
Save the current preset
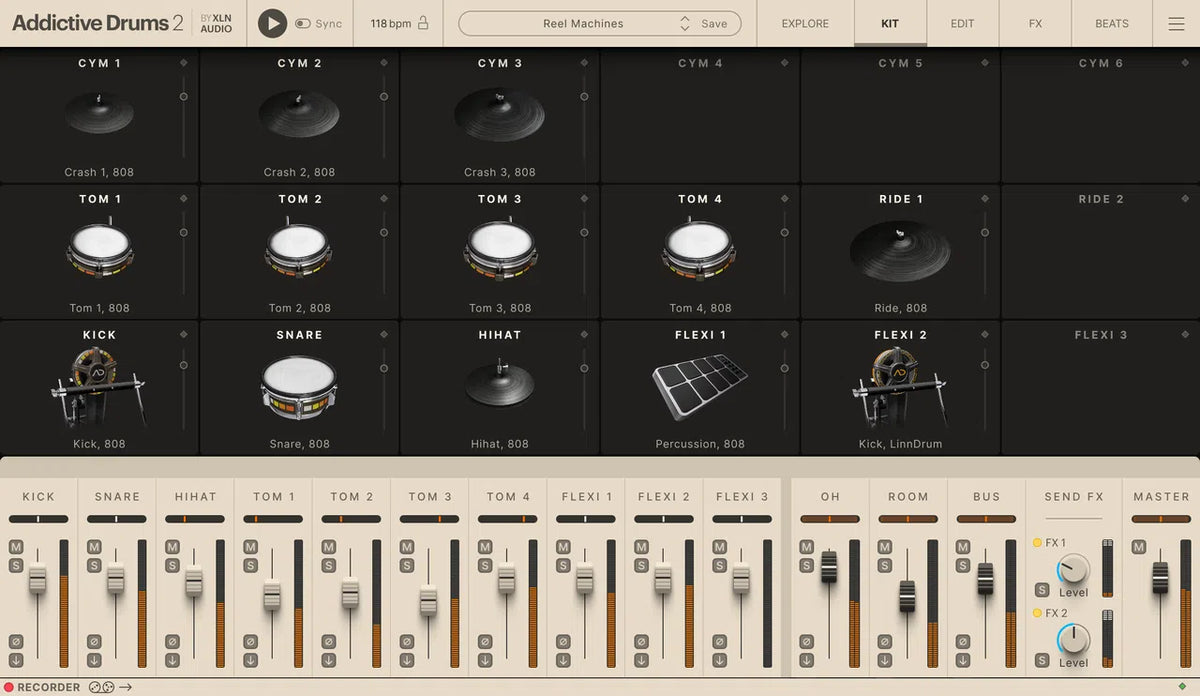tap(716, 23)
